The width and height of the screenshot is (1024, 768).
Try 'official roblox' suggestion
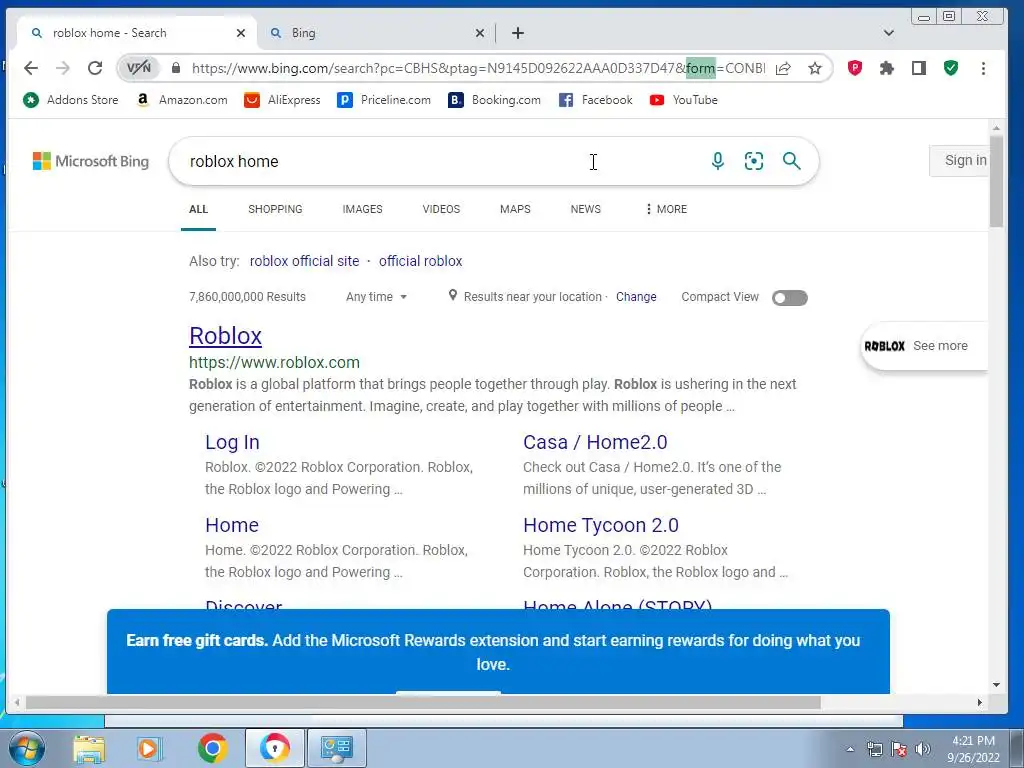click(x=421, y=261)
